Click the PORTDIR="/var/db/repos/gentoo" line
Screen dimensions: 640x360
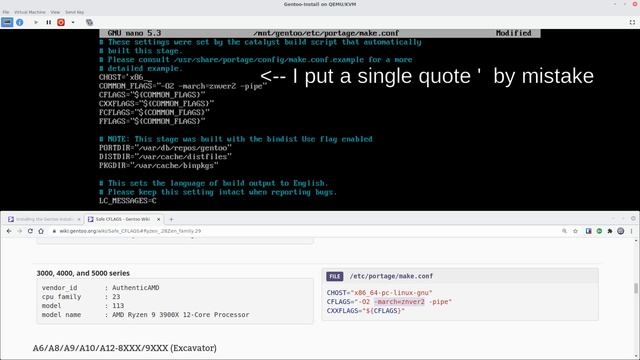point(165,148)
